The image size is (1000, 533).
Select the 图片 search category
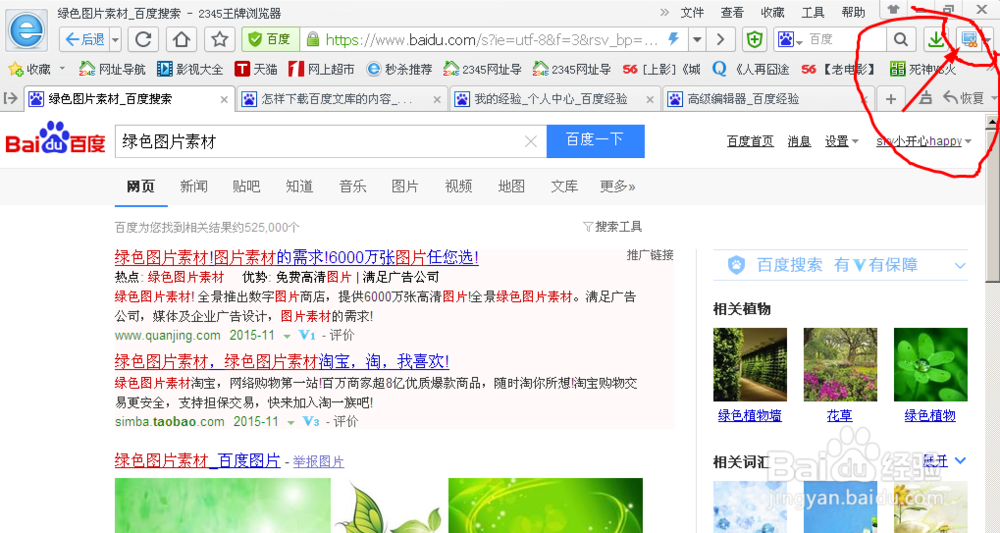[x=405, y=186]
